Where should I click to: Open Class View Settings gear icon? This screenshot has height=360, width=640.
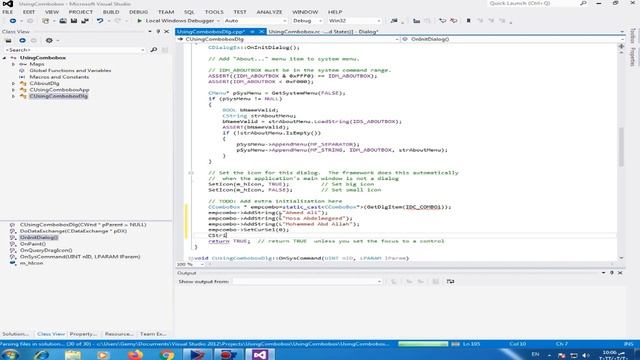[x=49, y=40]
